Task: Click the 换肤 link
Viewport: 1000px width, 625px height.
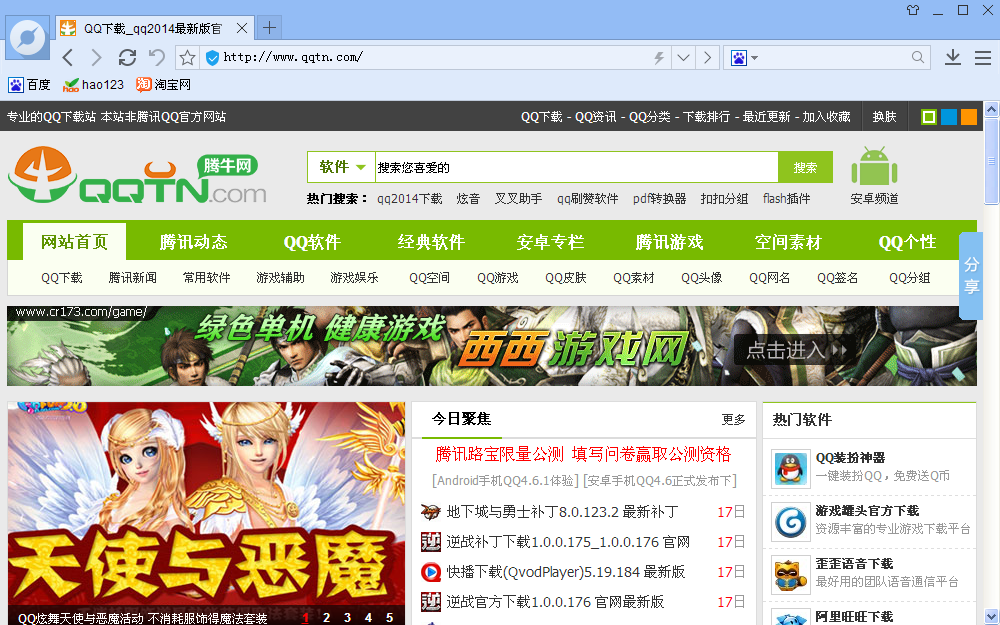Action: pyautogui.click(x=885, y=117)
